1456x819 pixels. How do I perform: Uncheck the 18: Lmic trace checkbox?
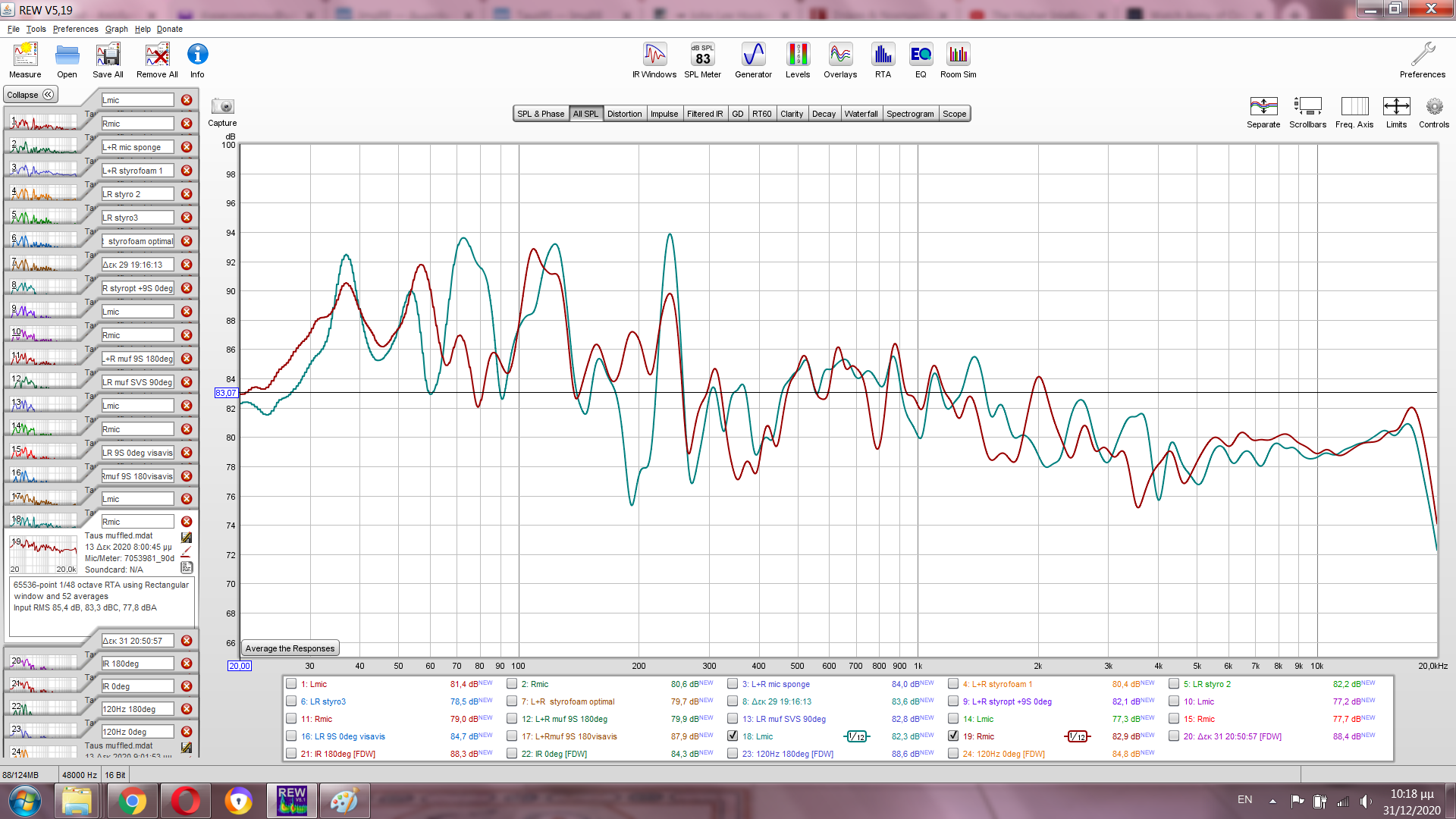733,736
